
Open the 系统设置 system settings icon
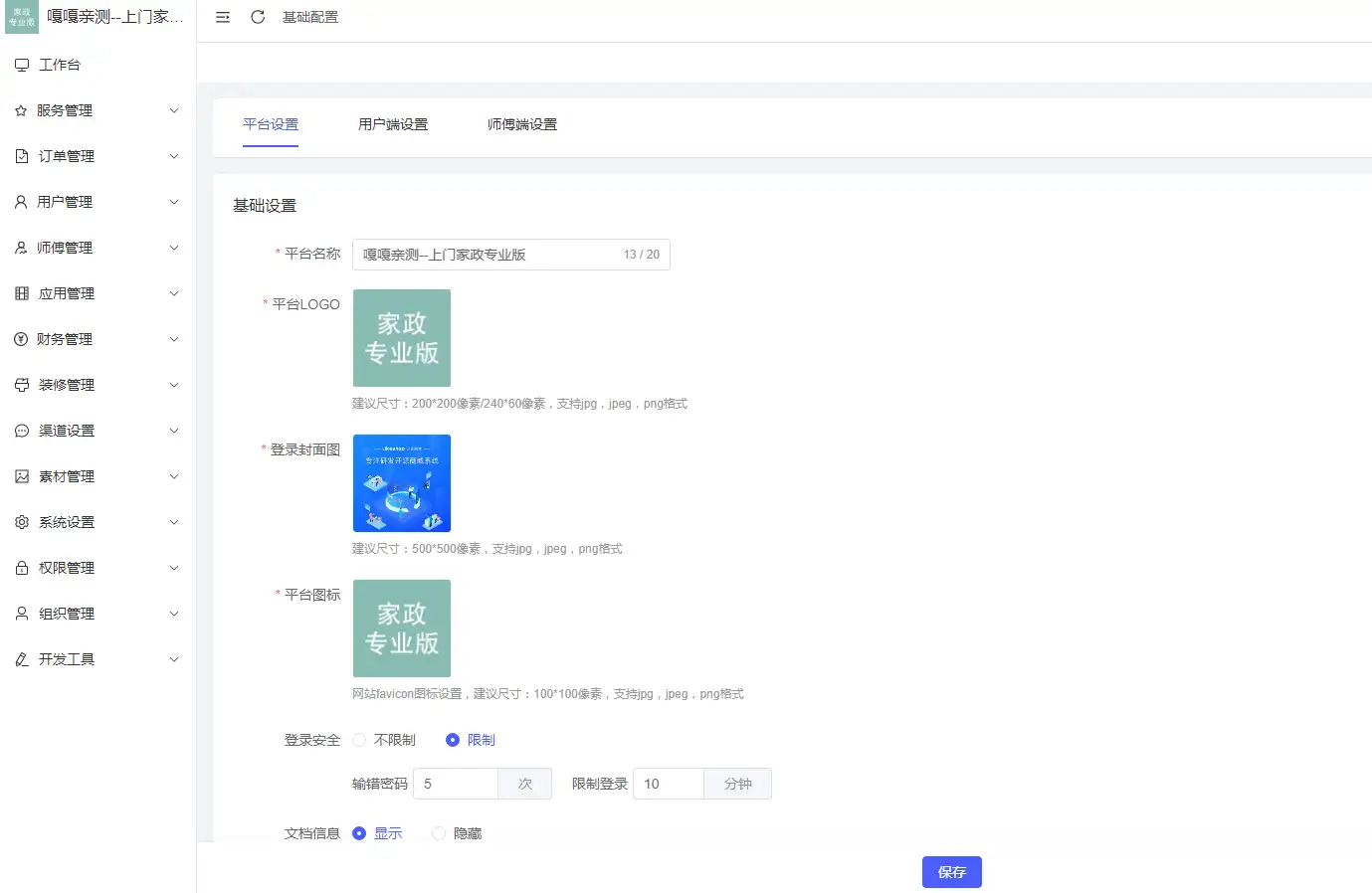22,521
